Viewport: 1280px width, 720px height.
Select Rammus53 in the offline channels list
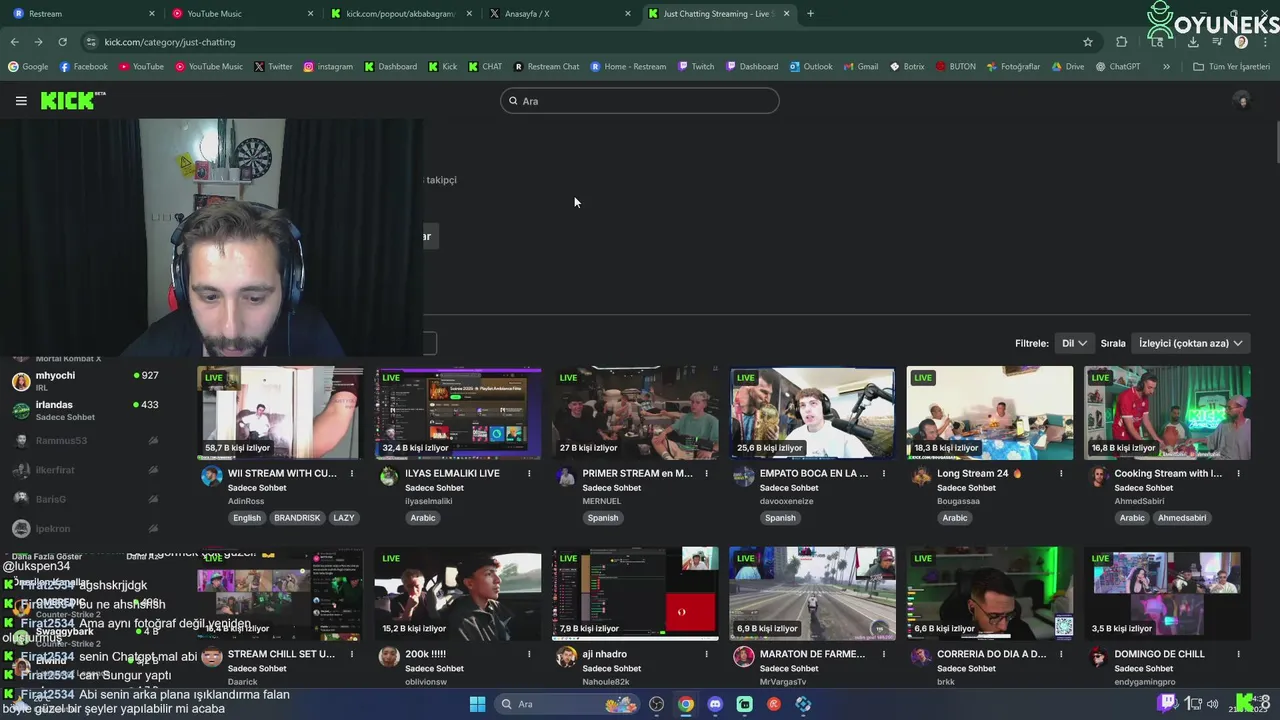point(85,440)
